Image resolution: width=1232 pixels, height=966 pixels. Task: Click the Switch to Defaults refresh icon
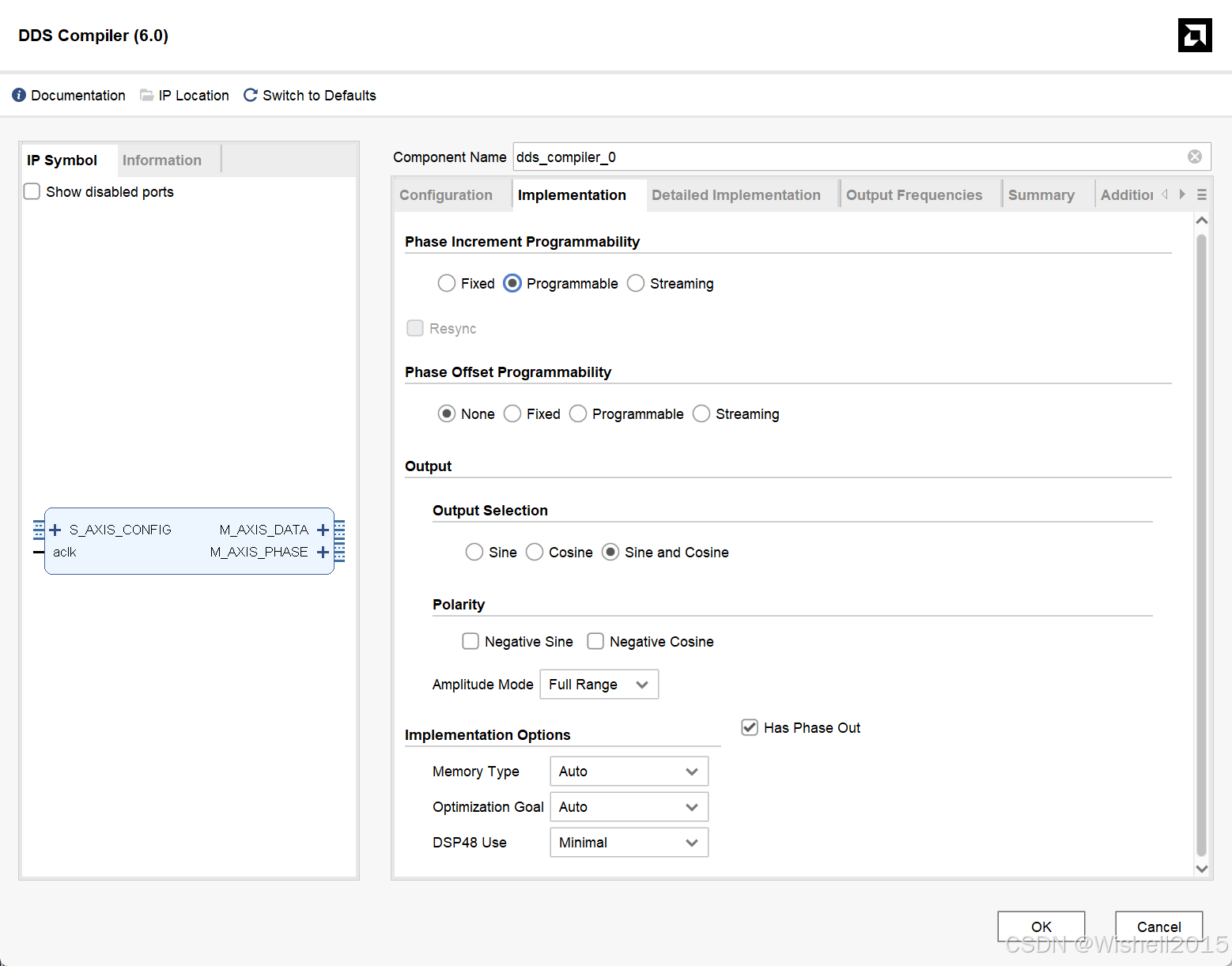[x=251, y=95]
